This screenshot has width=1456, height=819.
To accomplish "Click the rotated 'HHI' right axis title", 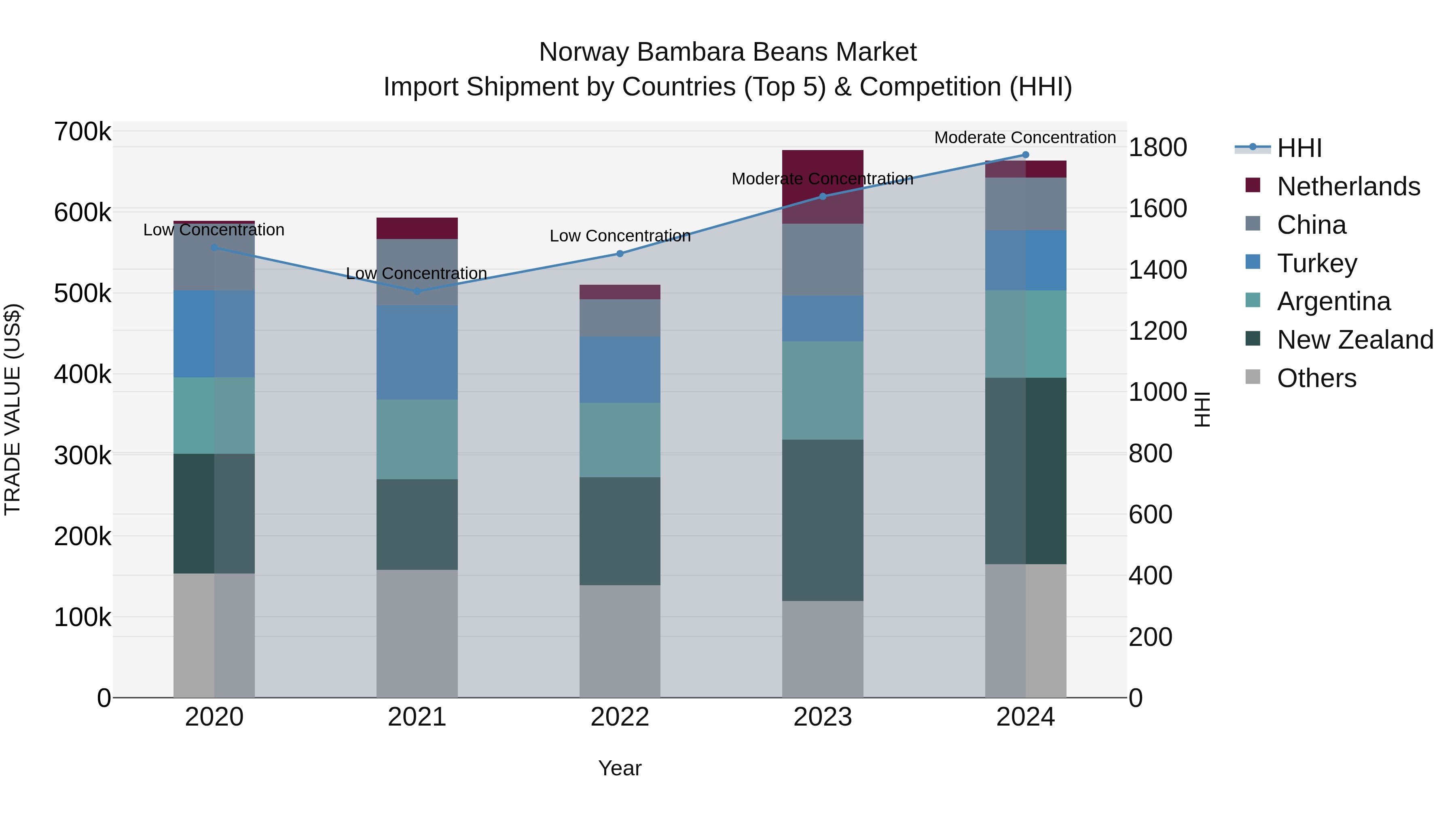I will 1202,409.
